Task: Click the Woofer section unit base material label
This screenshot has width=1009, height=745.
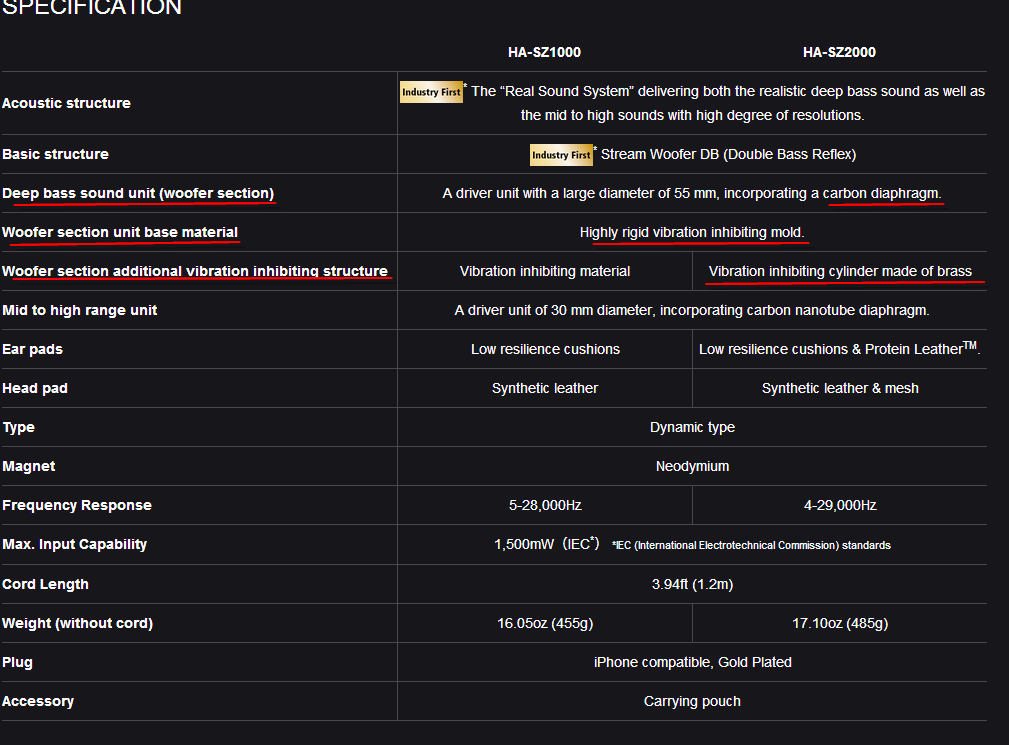Action: coord(120,232)
